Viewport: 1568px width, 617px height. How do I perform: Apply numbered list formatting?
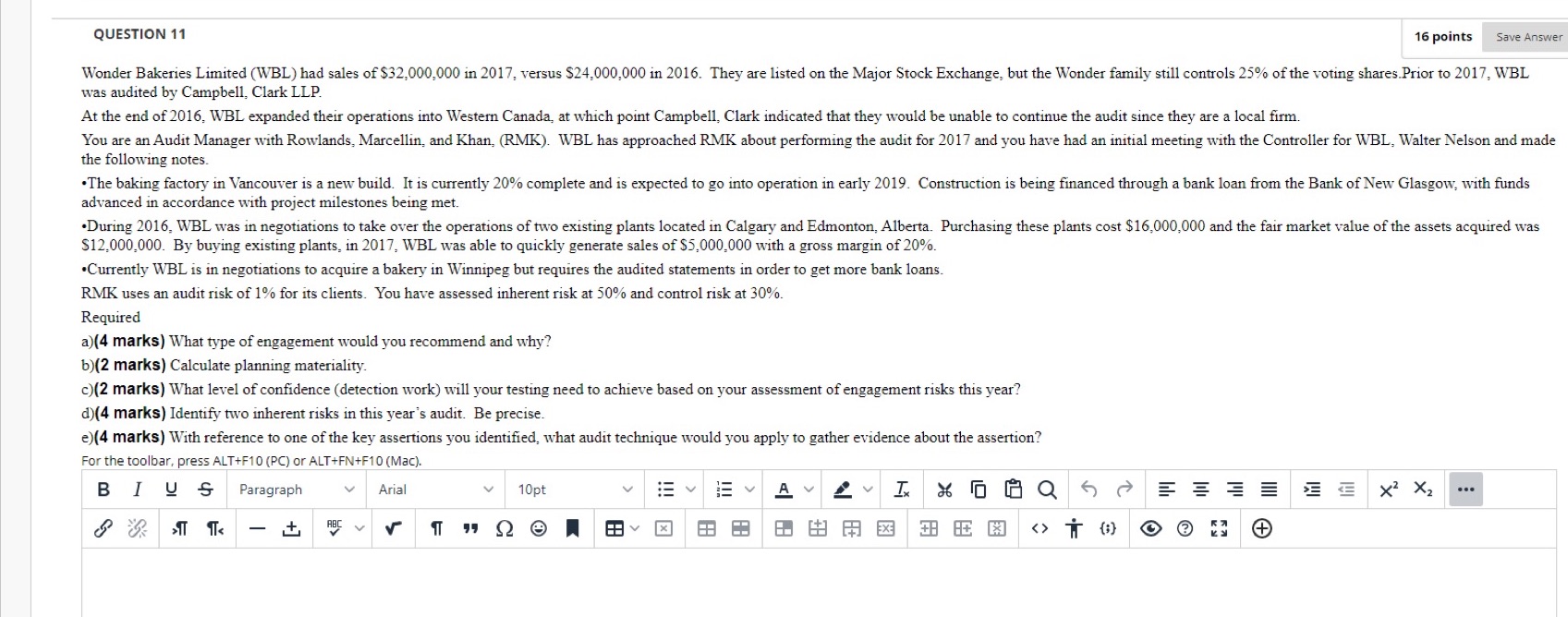[x=725, y=490]
